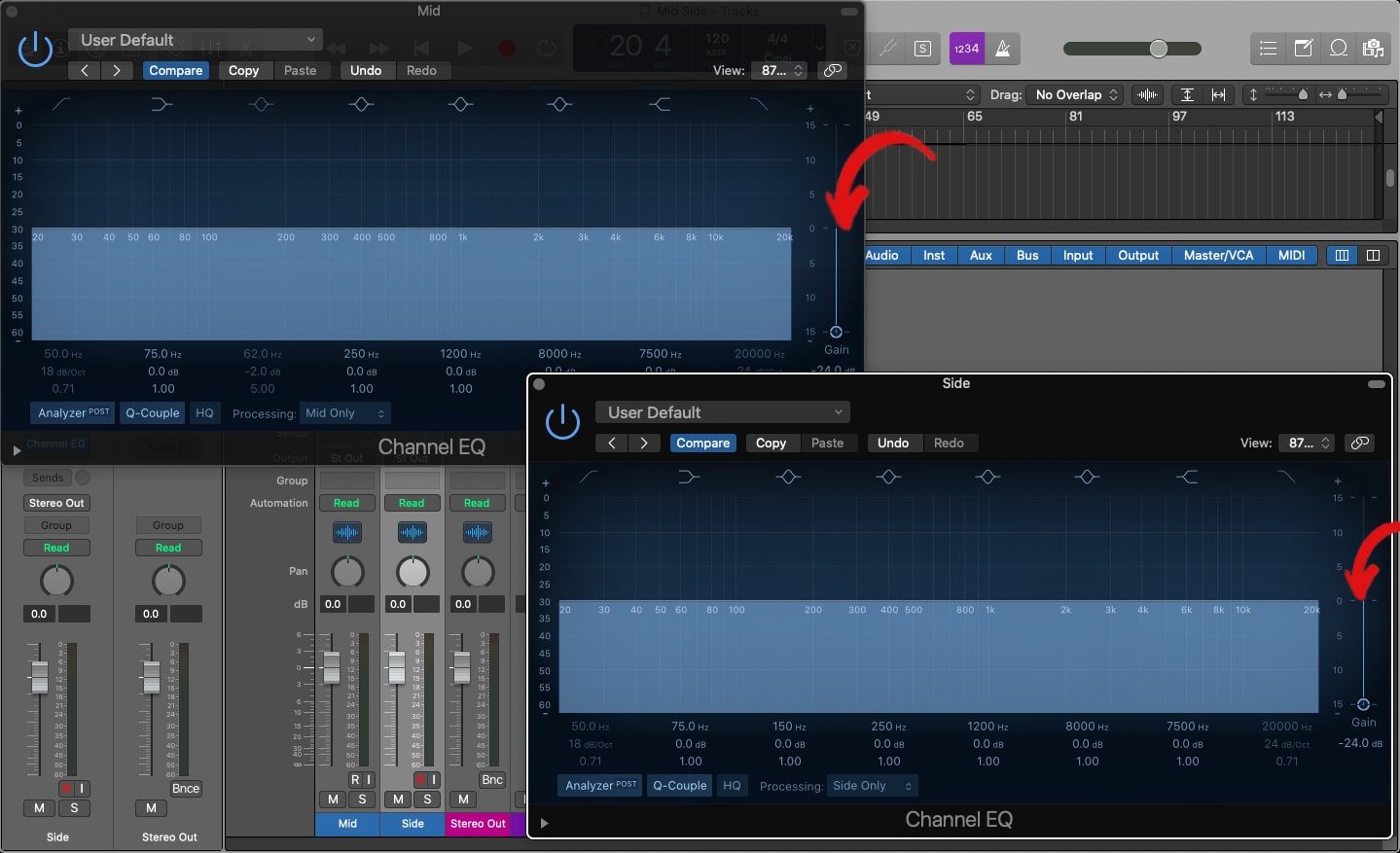Open the No Overlap drag mode menu
Viewport: 1400px width, 853px height.
pos(1074,94)
